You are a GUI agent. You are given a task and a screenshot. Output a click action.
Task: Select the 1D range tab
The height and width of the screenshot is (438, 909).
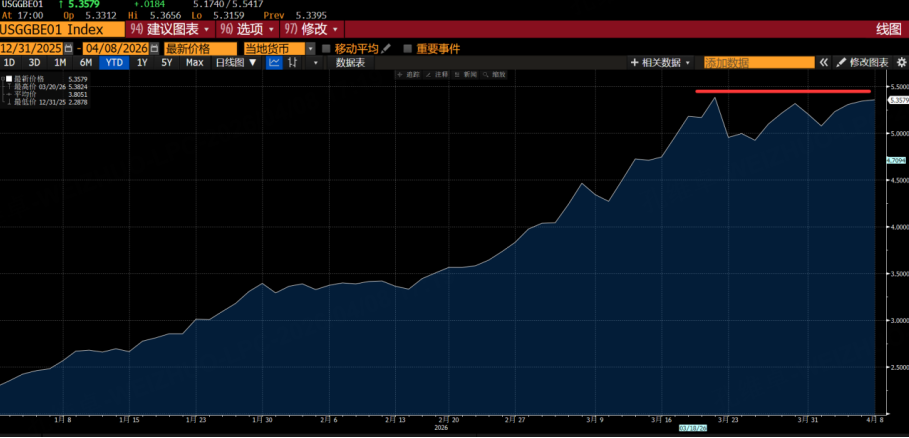(x=9, y=63)
